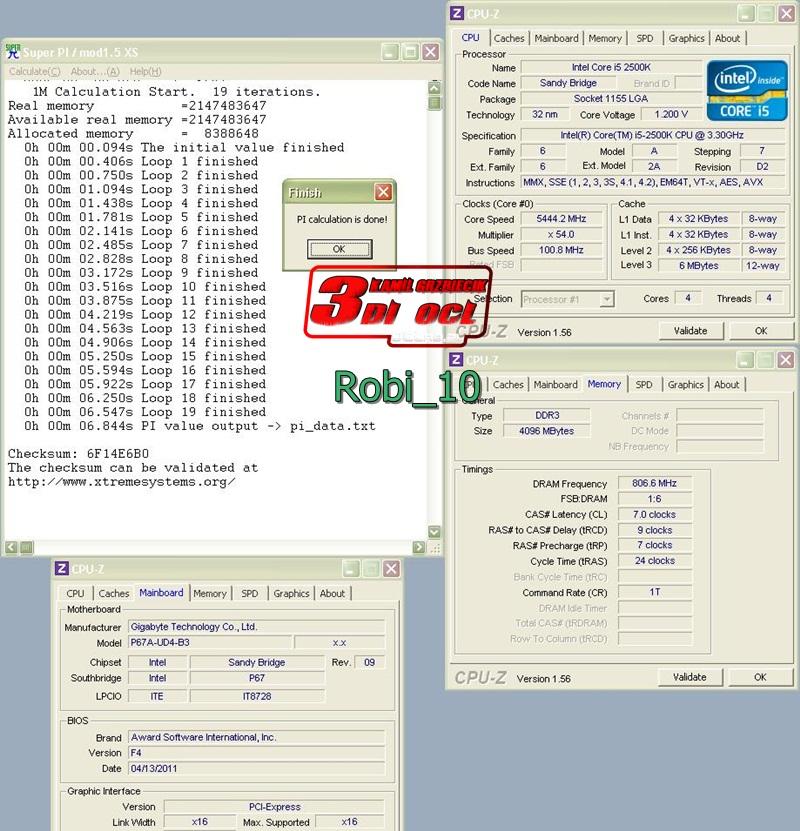The height and width of the screenshot is (831, 800).
Task: Click Bus Speed value 100.8 MHz
Action: (x=561, y=250)
